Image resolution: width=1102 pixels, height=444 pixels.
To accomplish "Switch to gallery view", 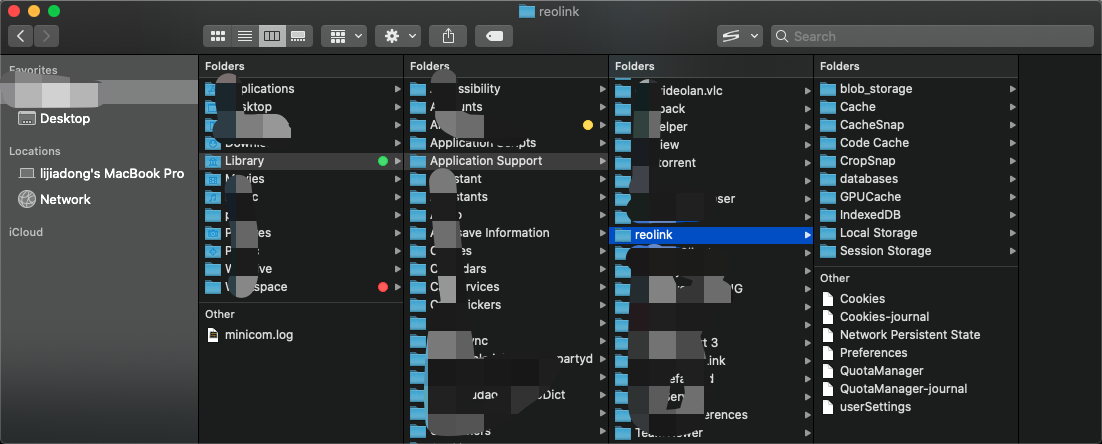I will tap(299, 36).
